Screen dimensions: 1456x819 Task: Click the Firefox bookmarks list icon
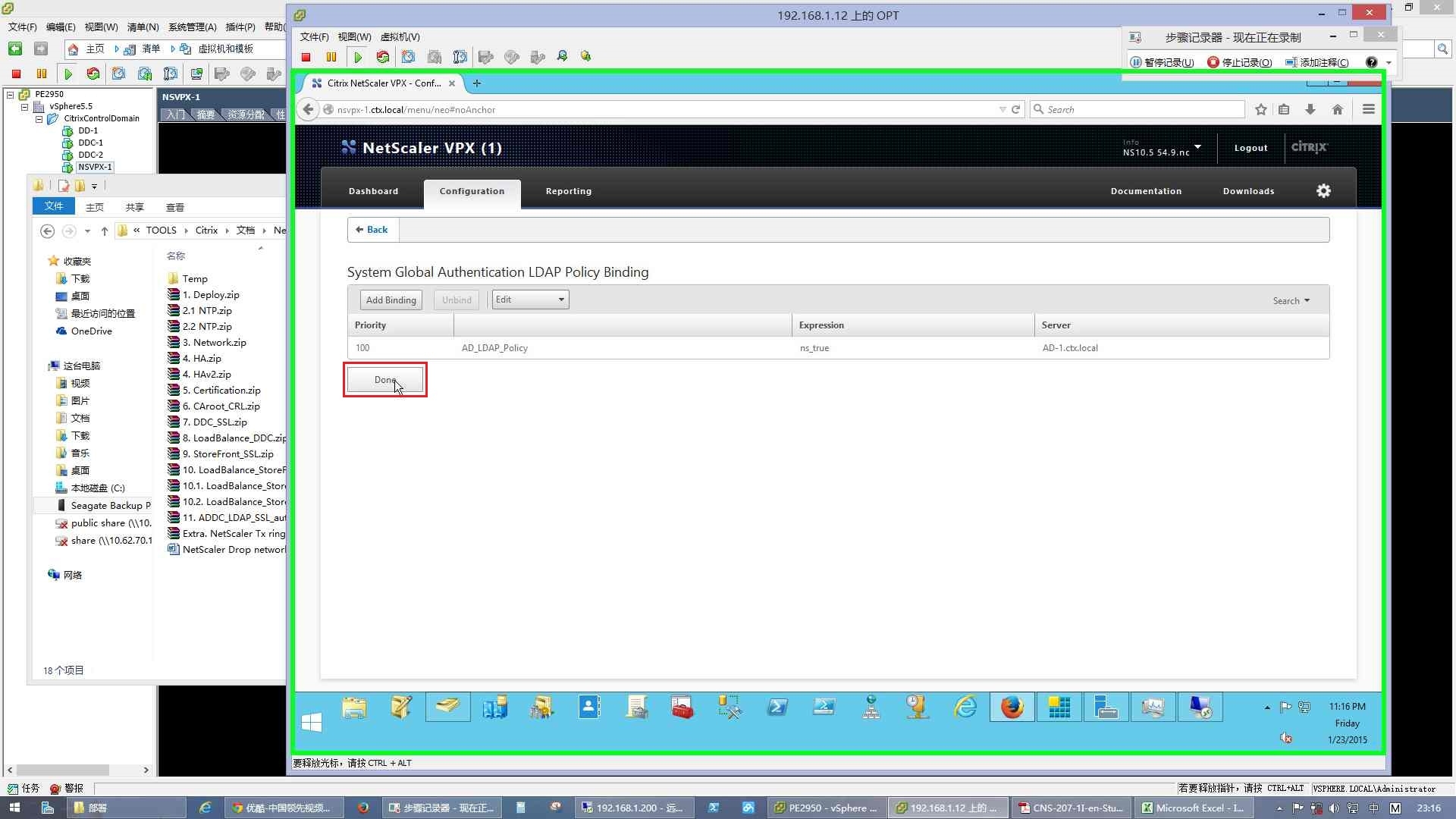[x=1284, y=109]
